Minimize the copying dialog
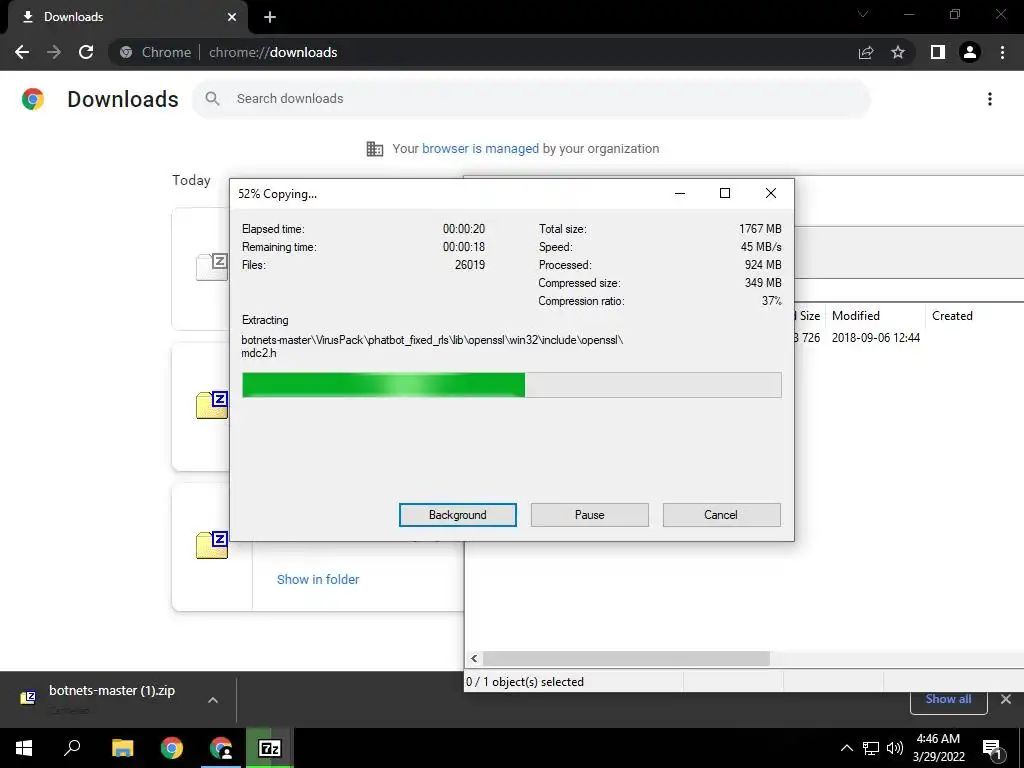The width and height of the screenshot is (1024, 768). click(x=680, y=193)
